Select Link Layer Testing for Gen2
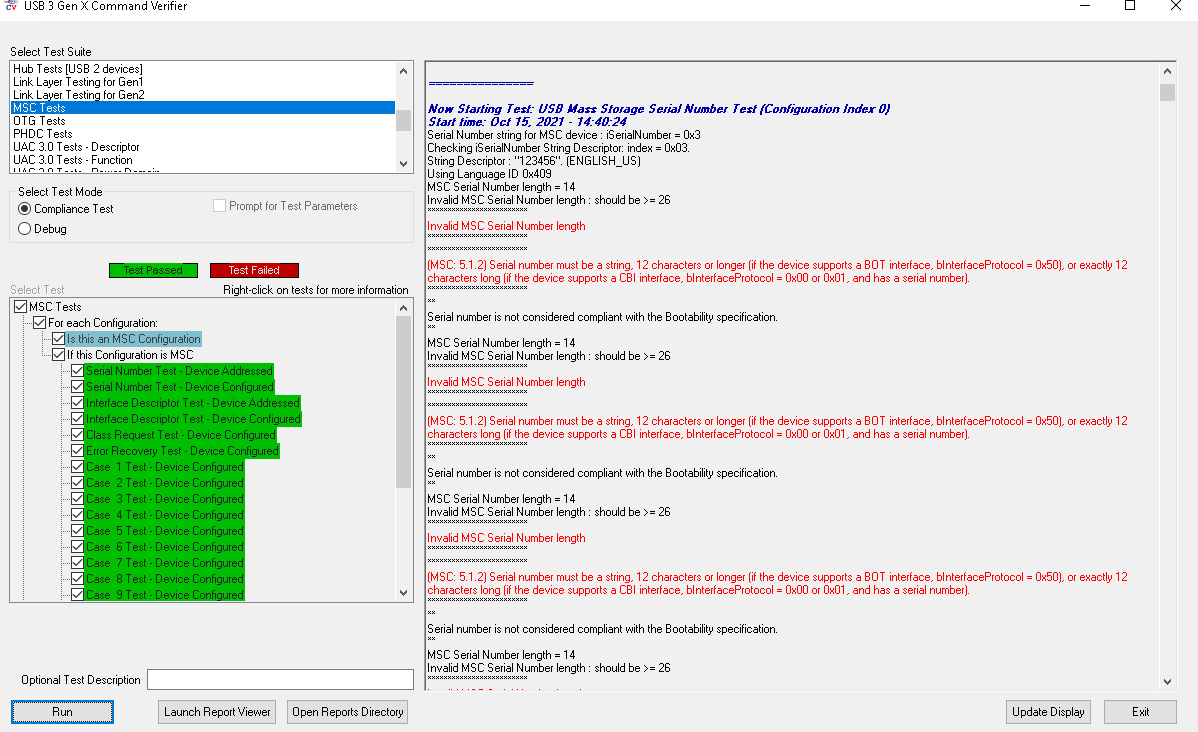Viewport: 1198px width, 732px height. pos(79,95)
